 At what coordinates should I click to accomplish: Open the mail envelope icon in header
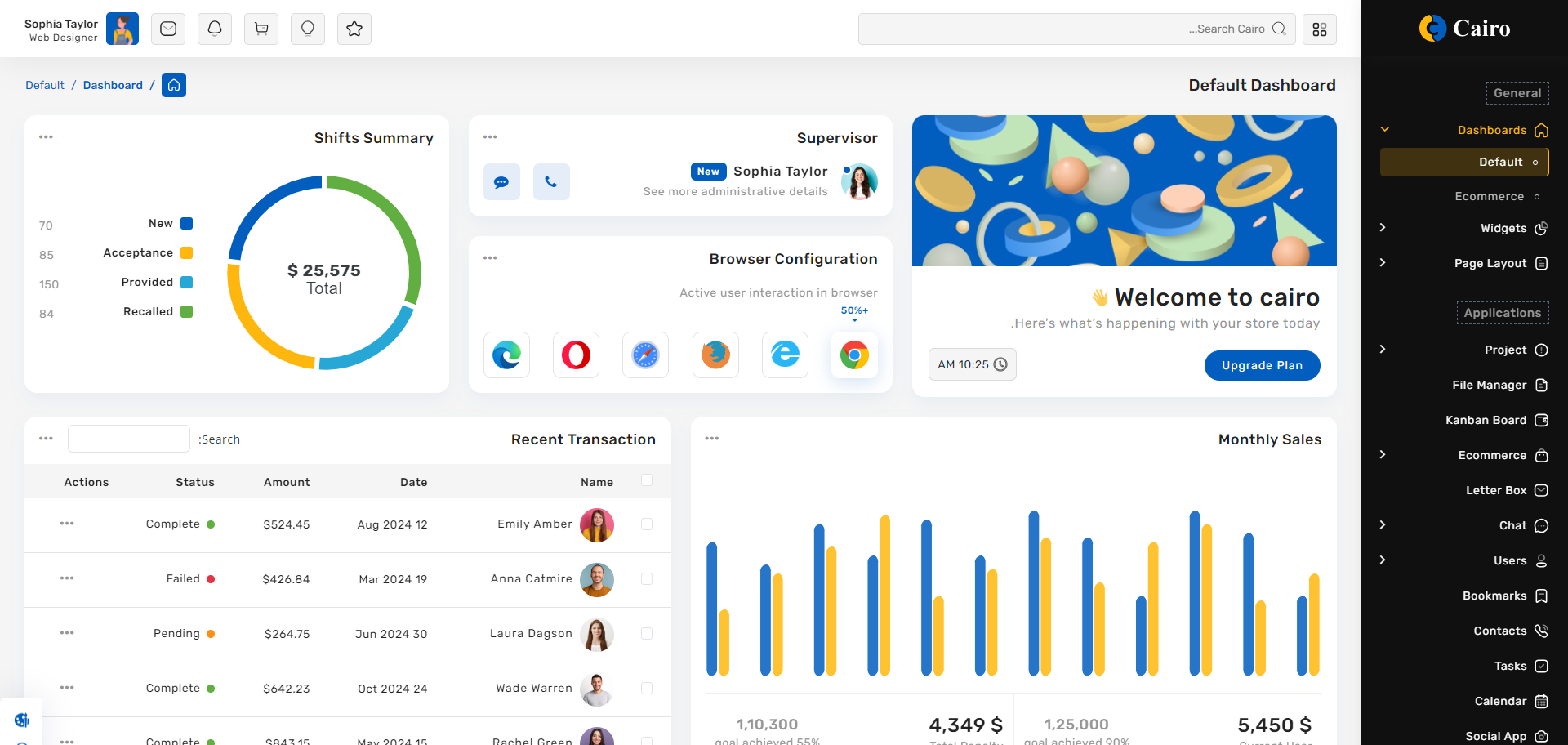(168, 29)
